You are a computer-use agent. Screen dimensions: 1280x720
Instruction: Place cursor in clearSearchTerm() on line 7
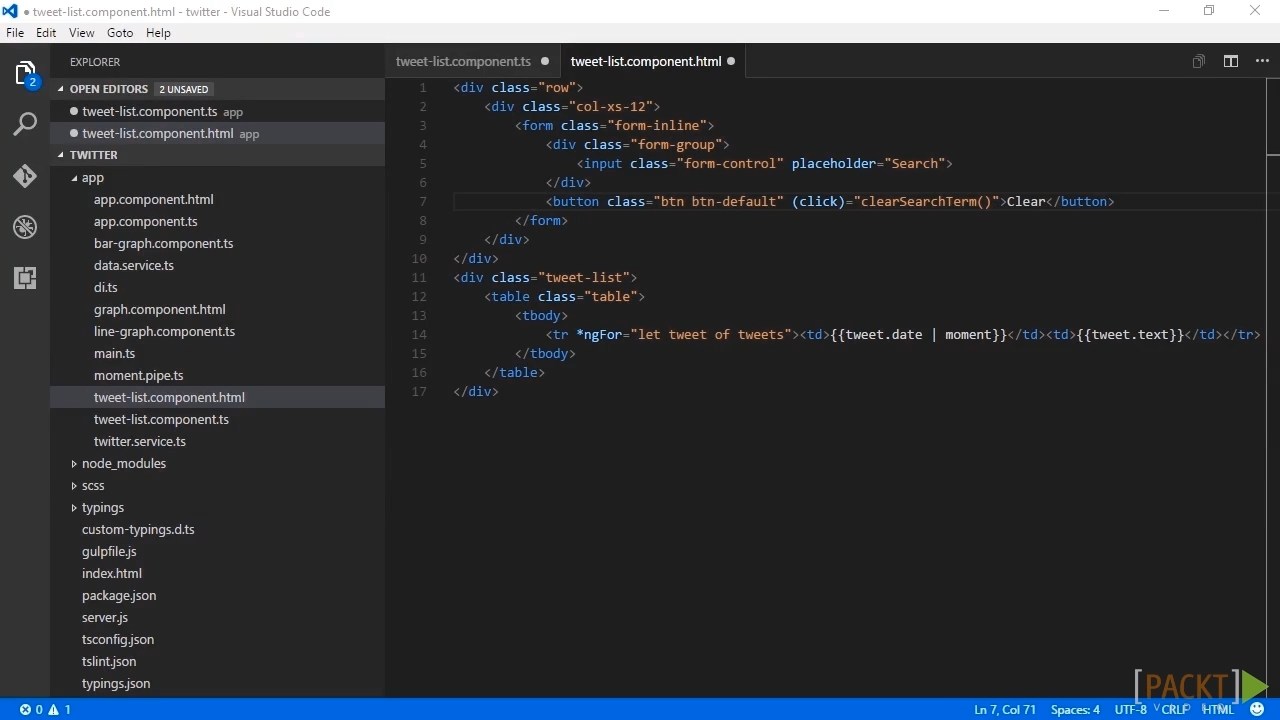(x=926, y=201)
